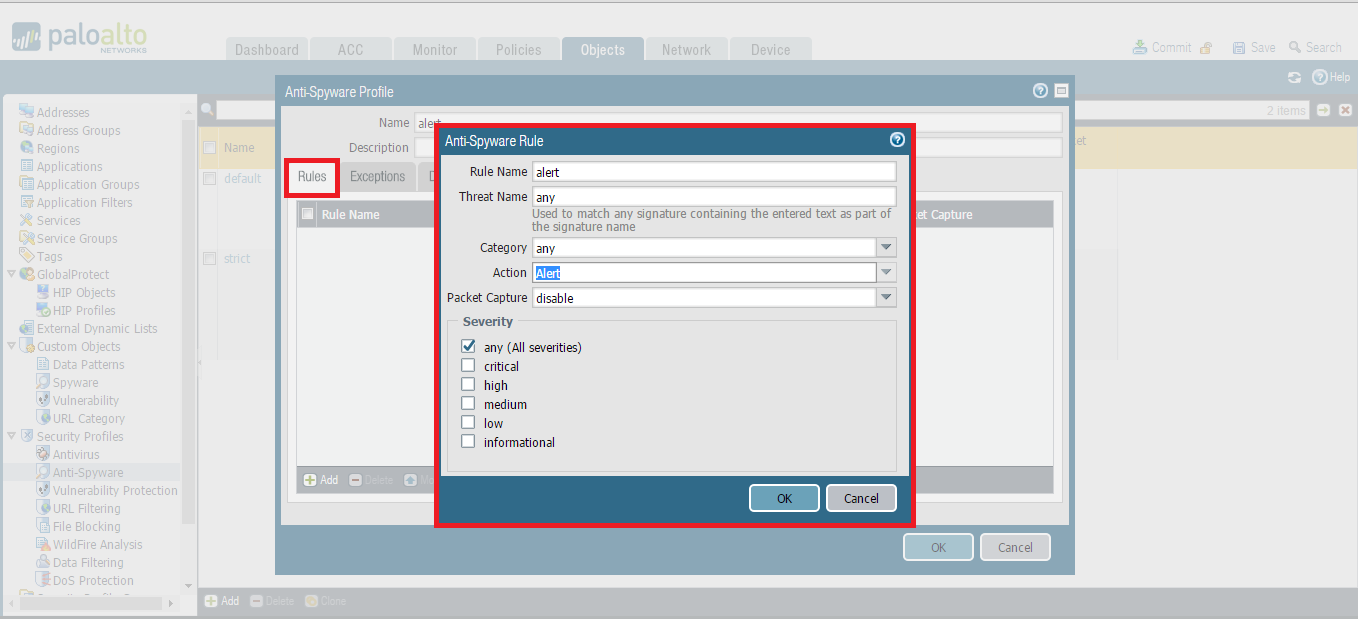The height and width of the screenshot is (619, 1358).
Task: Click the Commit icon in top bar
Action: click(1140, 47)
